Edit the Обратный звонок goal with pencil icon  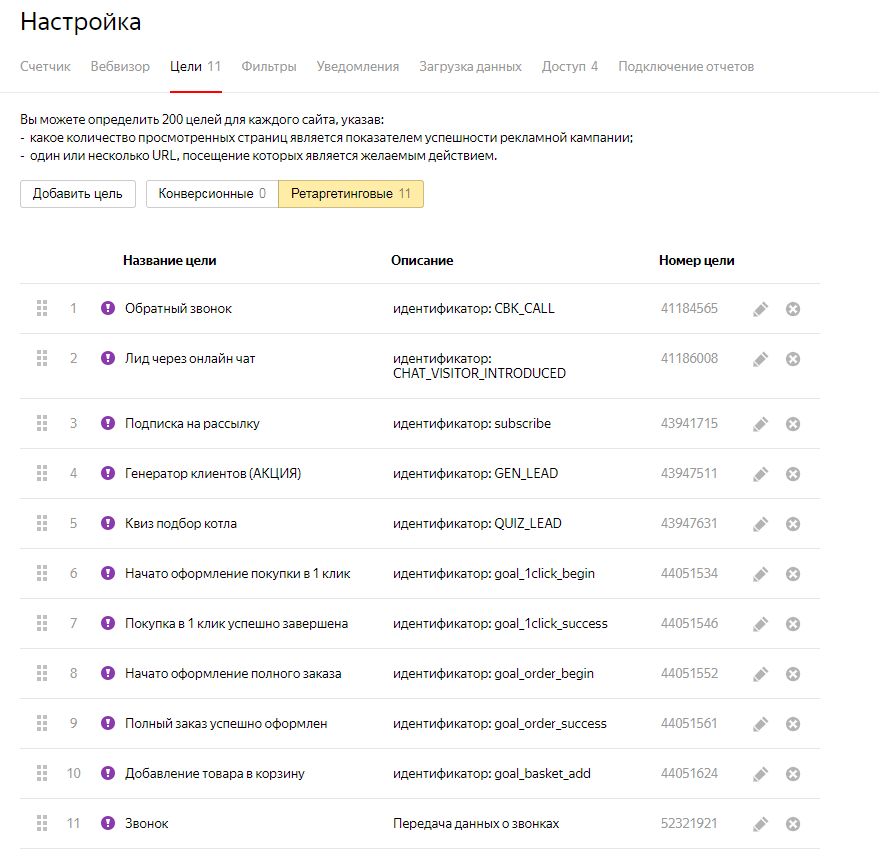pyautogui.click(x=760, y=309)
